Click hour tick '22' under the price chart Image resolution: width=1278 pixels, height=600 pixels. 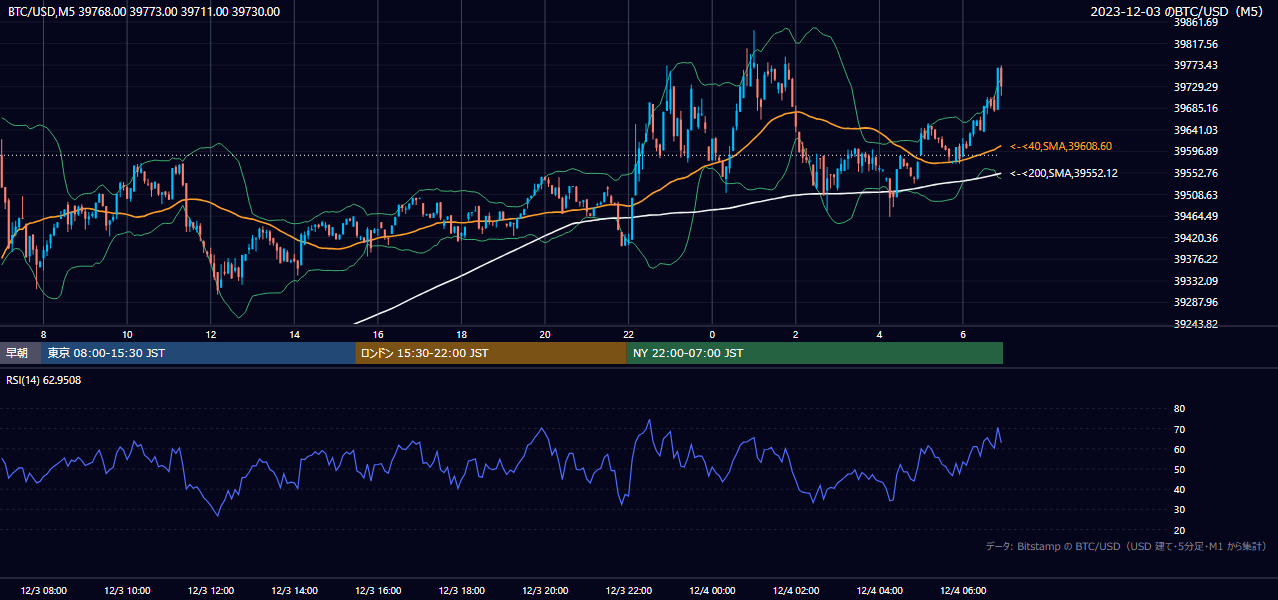[628, 334]
